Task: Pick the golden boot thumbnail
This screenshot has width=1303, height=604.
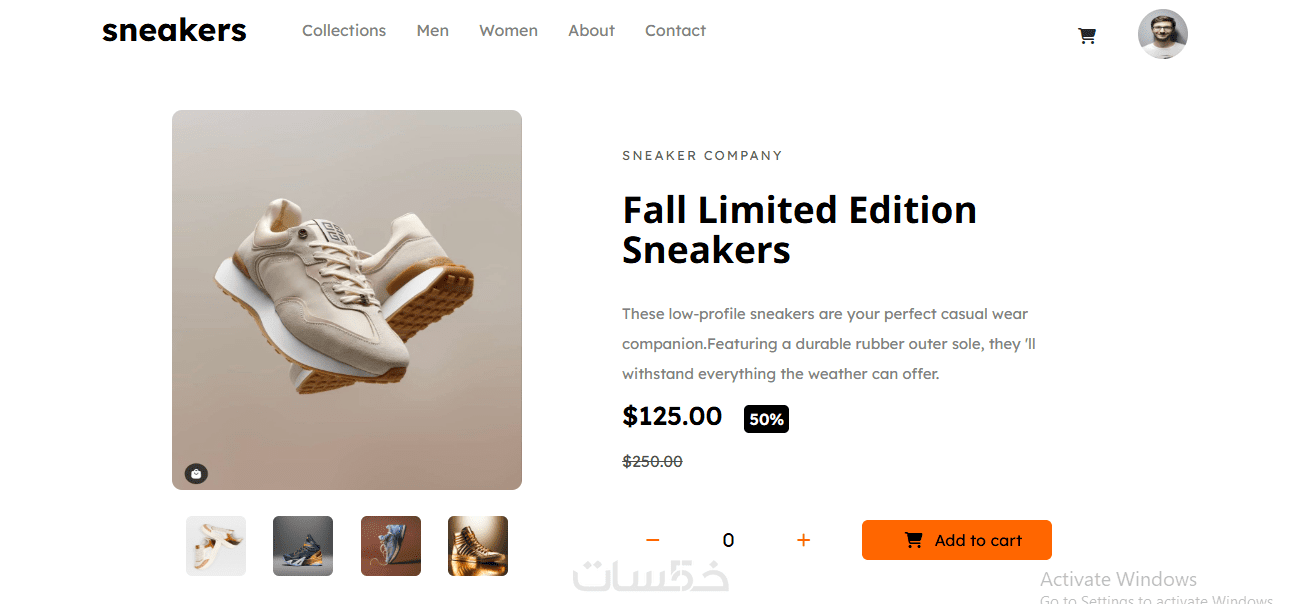Action: [x=478, y=546]
